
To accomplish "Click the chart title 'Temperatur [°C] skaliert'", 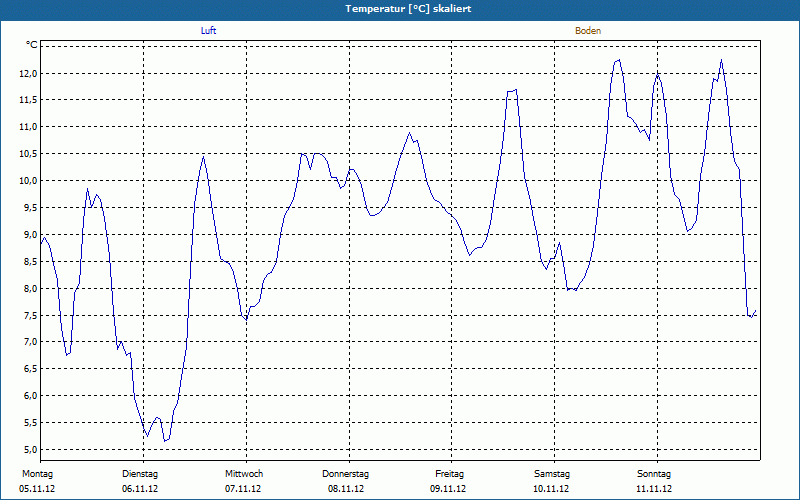I will (408, 9).
